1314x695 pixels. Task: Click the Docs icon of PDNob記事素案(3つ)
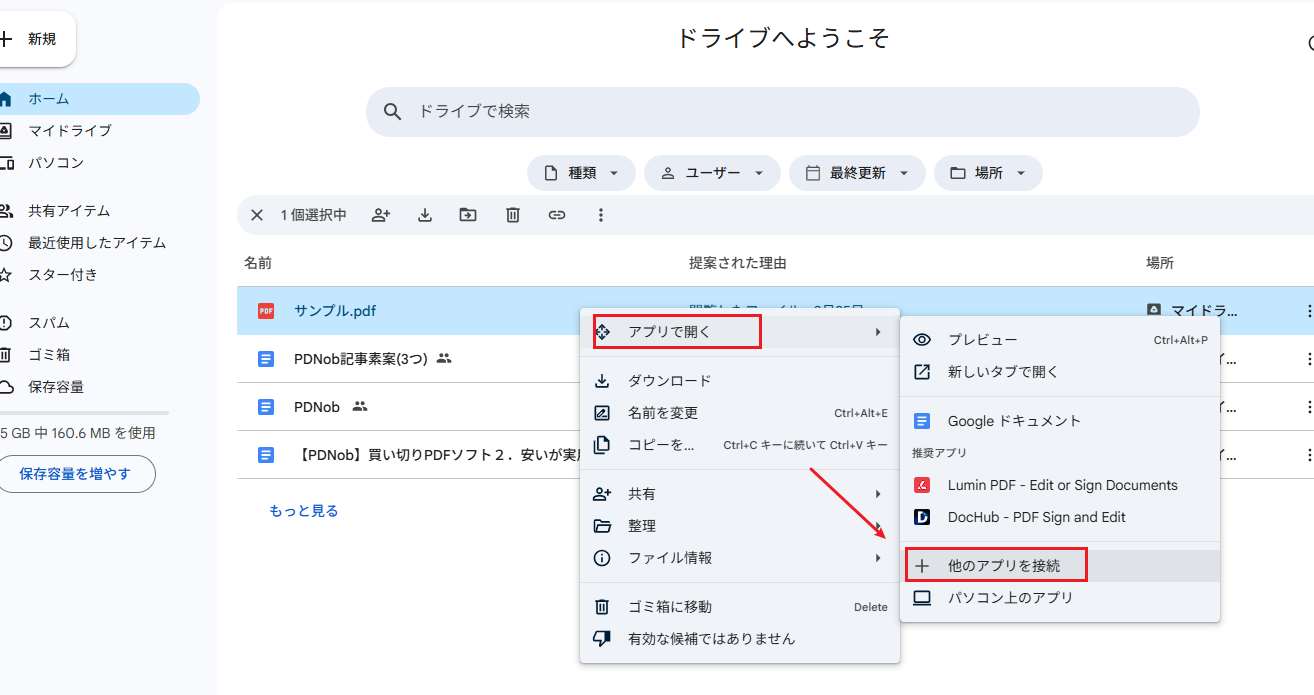(266, 359)
